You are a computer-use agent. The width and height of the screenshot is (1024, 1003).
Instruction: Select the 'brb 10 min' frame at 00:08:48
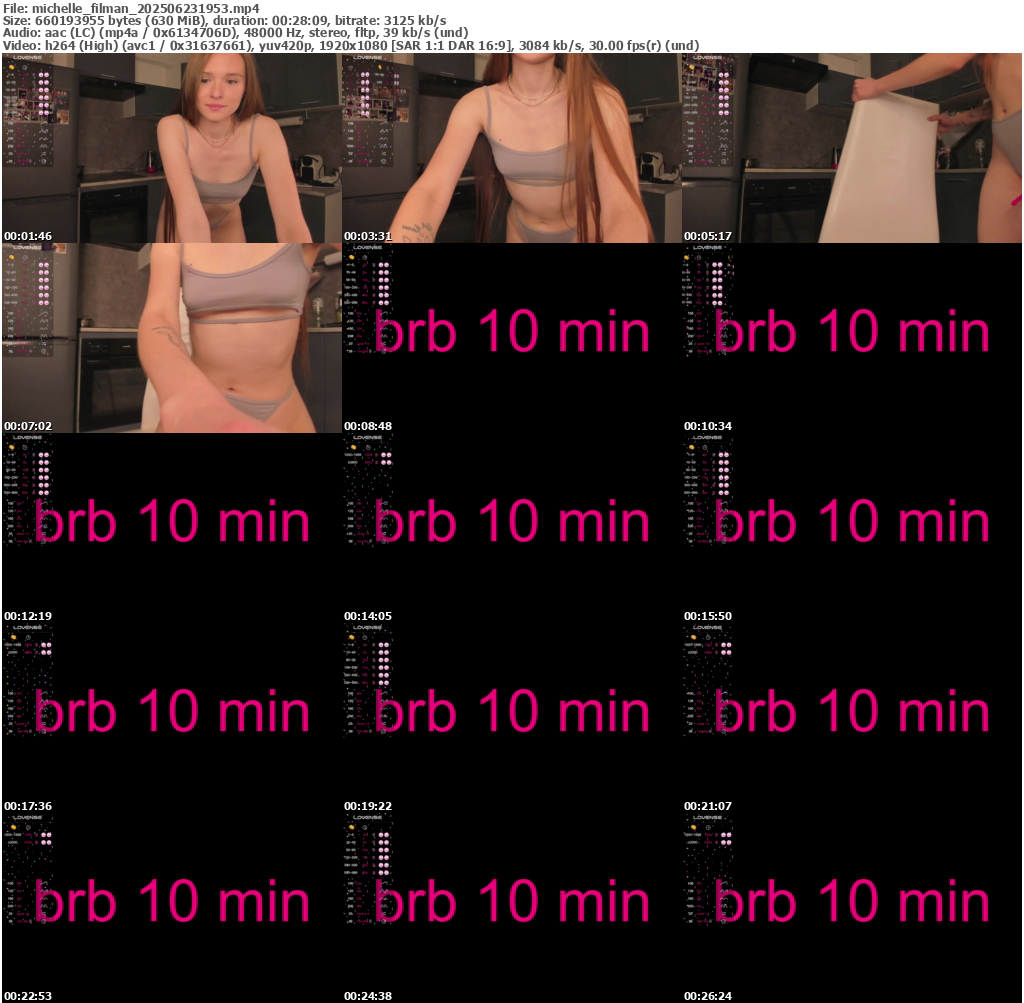tap(512, 338)
